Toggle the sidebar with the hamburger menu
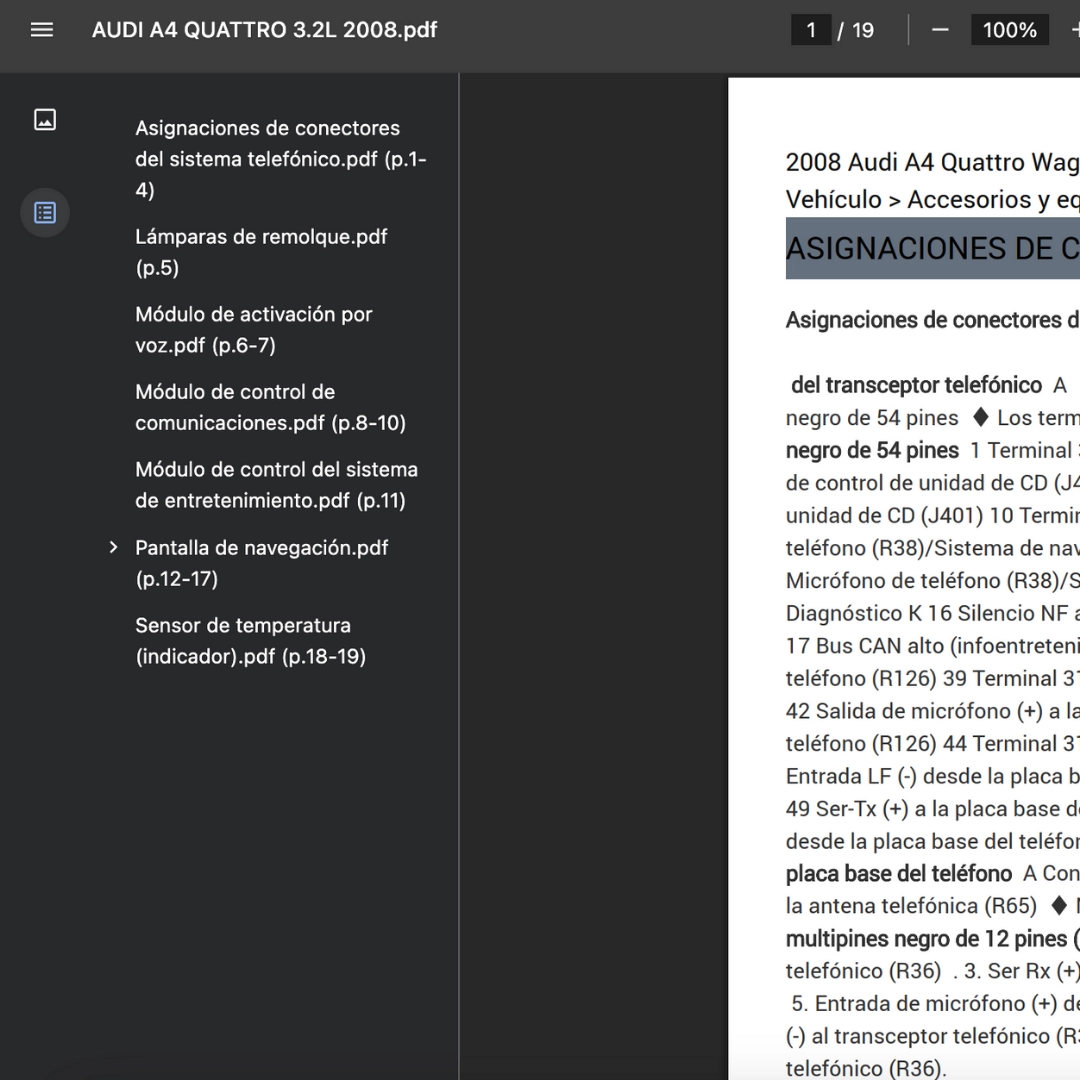This screenshot has width=1080, height=1080. pyautogui.click(x=42, y=30)
